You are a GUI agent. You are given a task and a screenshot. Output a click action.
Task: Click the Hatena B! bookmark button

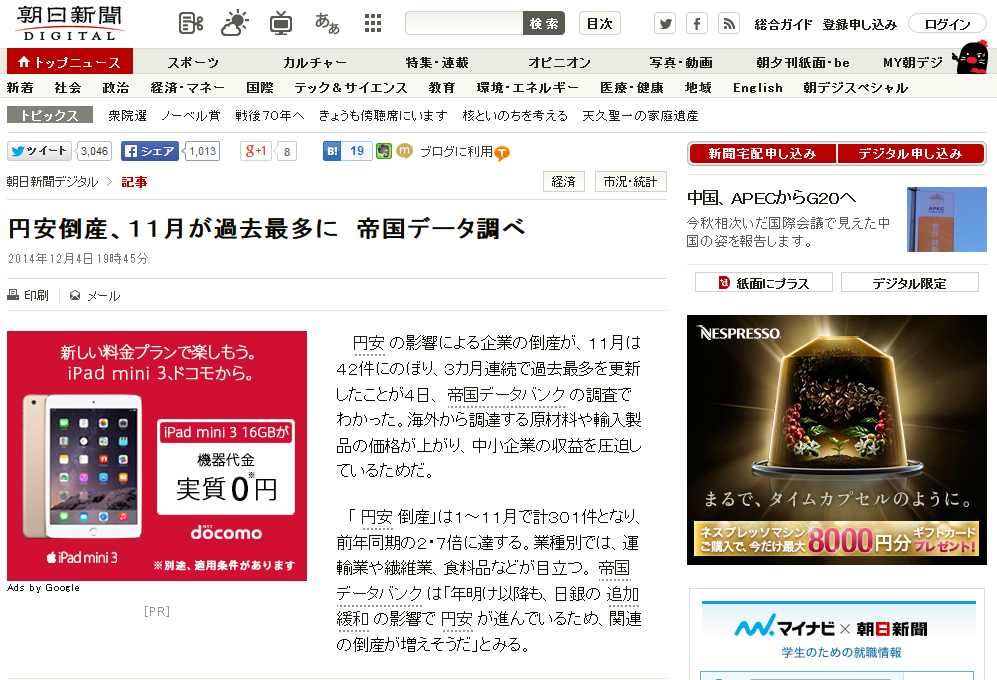pos(347,151)
